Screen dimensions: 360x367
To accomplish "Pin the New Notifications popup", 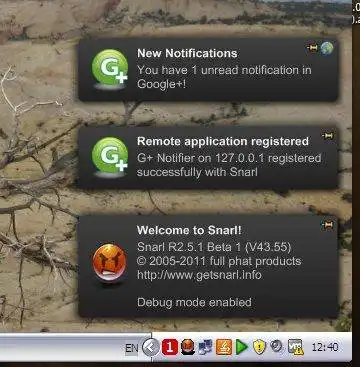I will [x=312, y=48].
